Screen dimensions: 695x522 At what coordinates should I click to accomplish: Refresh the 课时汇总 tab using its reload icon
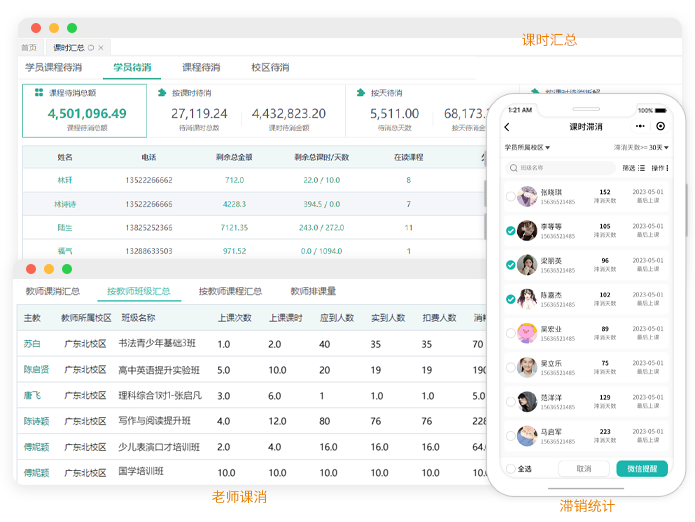(x=91, y=47)
